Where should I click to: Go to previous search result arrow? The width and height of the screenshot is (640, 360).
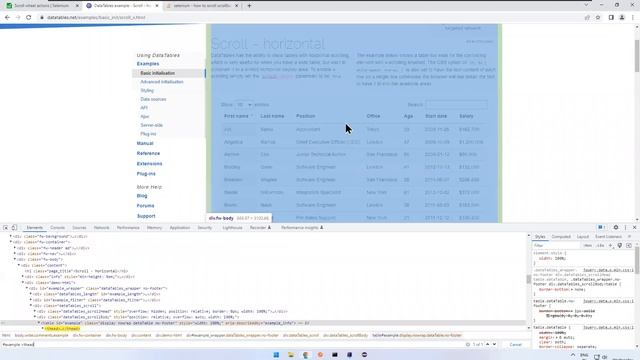pos(487,344)
